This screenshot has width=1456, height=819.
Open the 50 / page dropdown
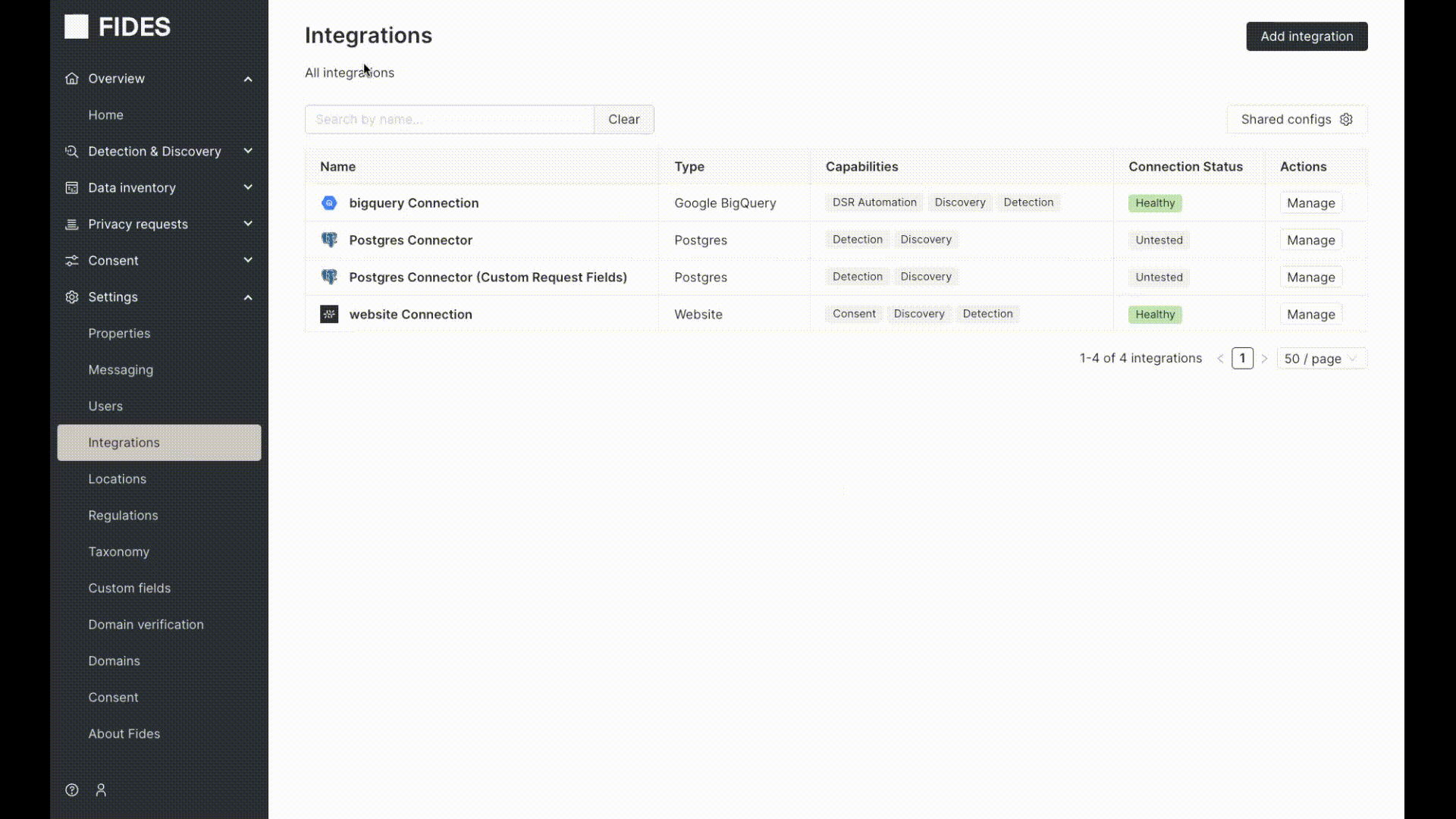coord(1321,359)
